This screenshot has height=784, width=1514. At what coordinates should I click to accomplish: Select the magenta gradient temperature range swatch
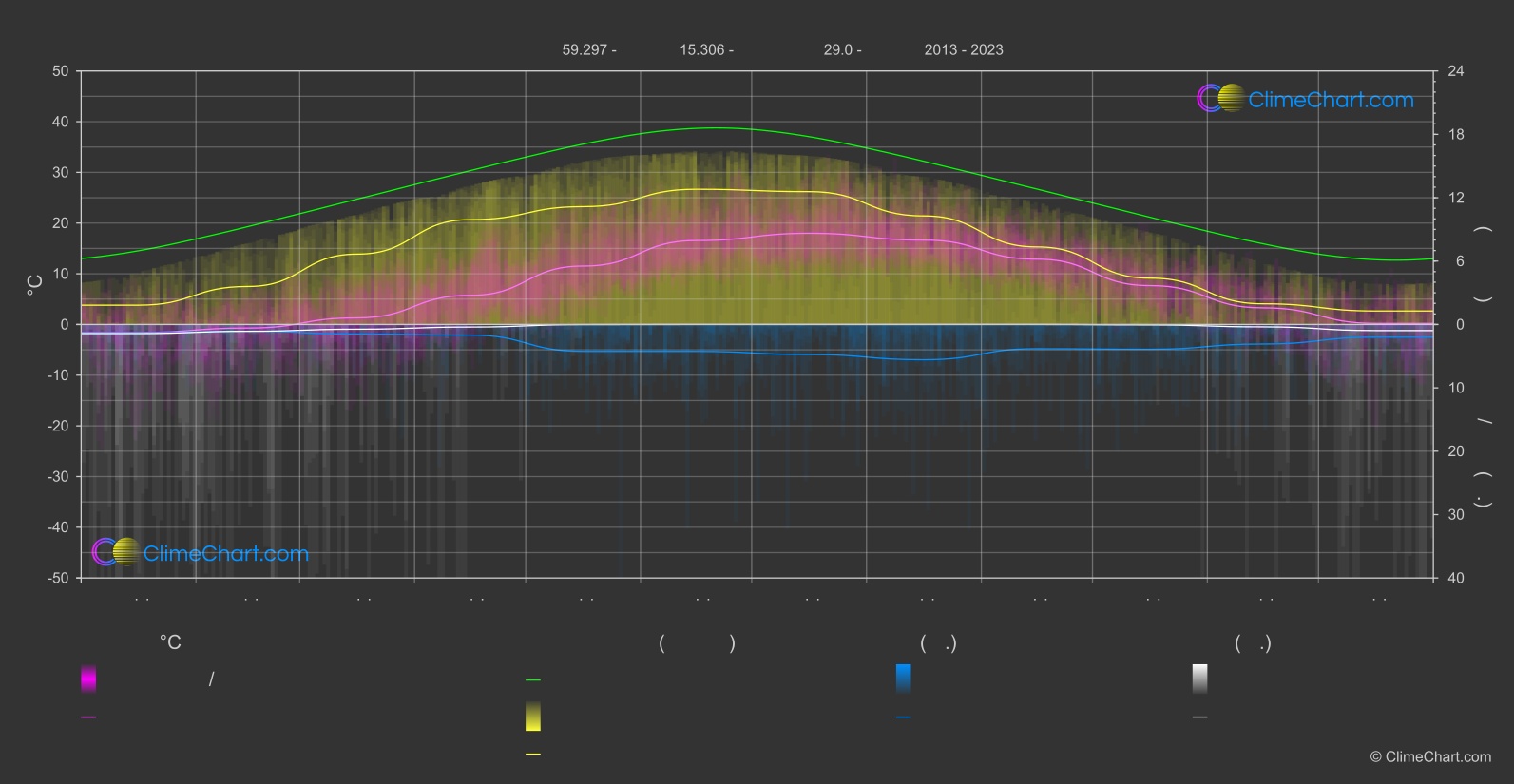88,679
